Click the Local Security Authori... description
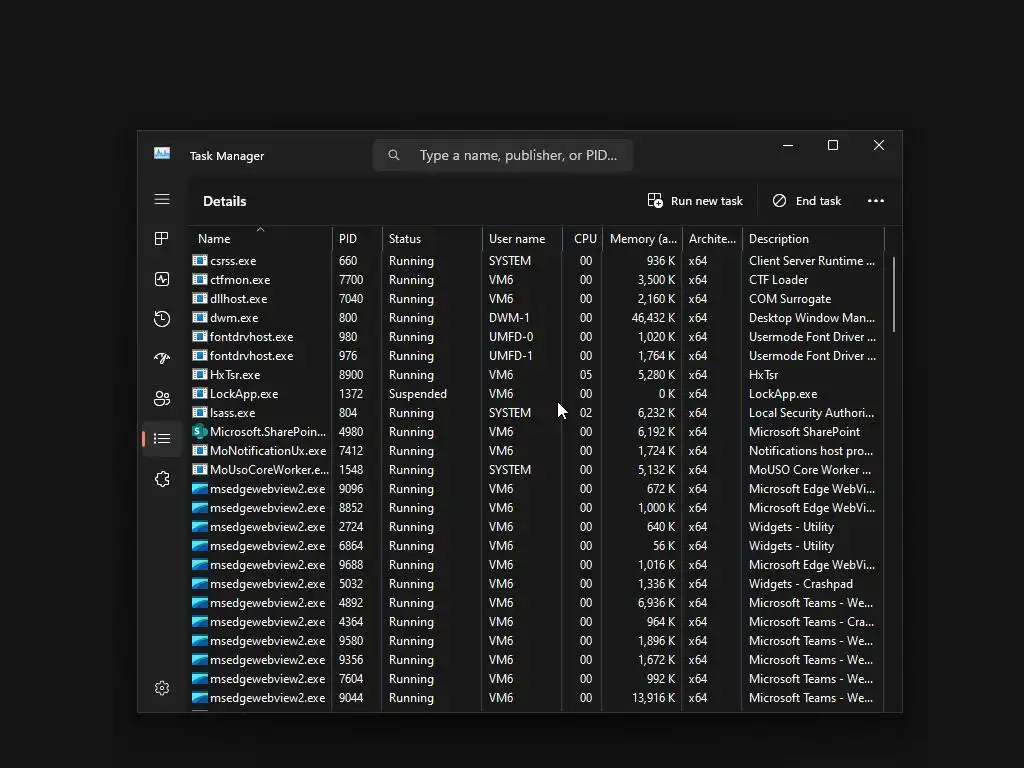 [x=811, y=413]
